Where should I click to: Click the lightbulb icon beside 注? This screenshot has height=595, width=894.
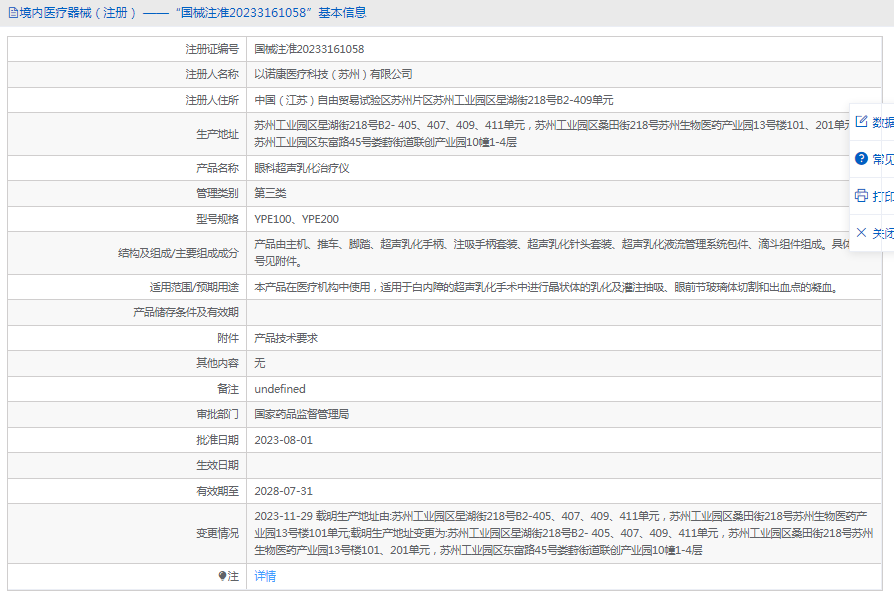click(223, 576)
